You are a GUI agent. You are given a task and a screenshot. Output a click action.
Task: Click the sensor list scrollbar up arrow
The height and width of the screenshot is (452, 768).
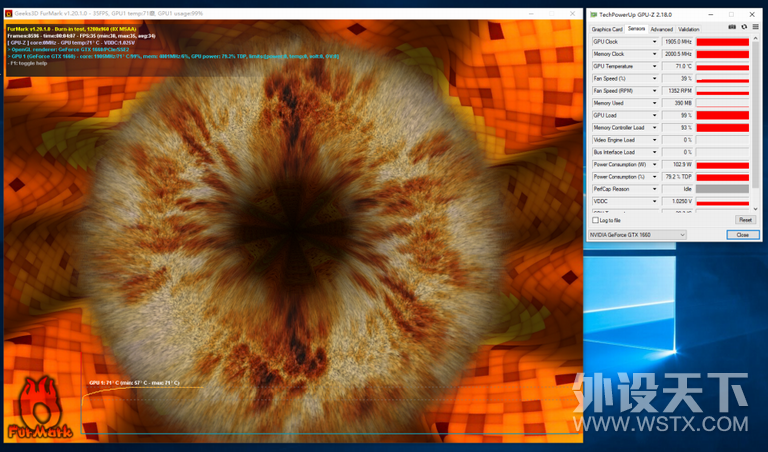[755, 39]
